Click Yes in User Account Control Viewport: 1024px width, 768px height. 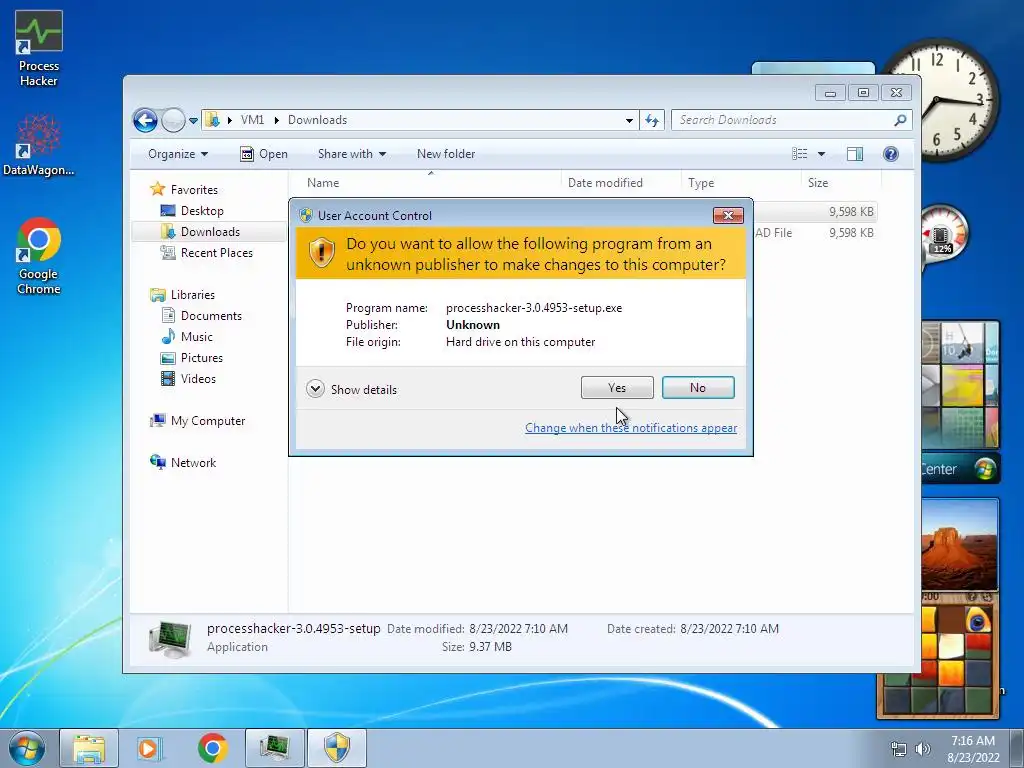coord(617,388)
